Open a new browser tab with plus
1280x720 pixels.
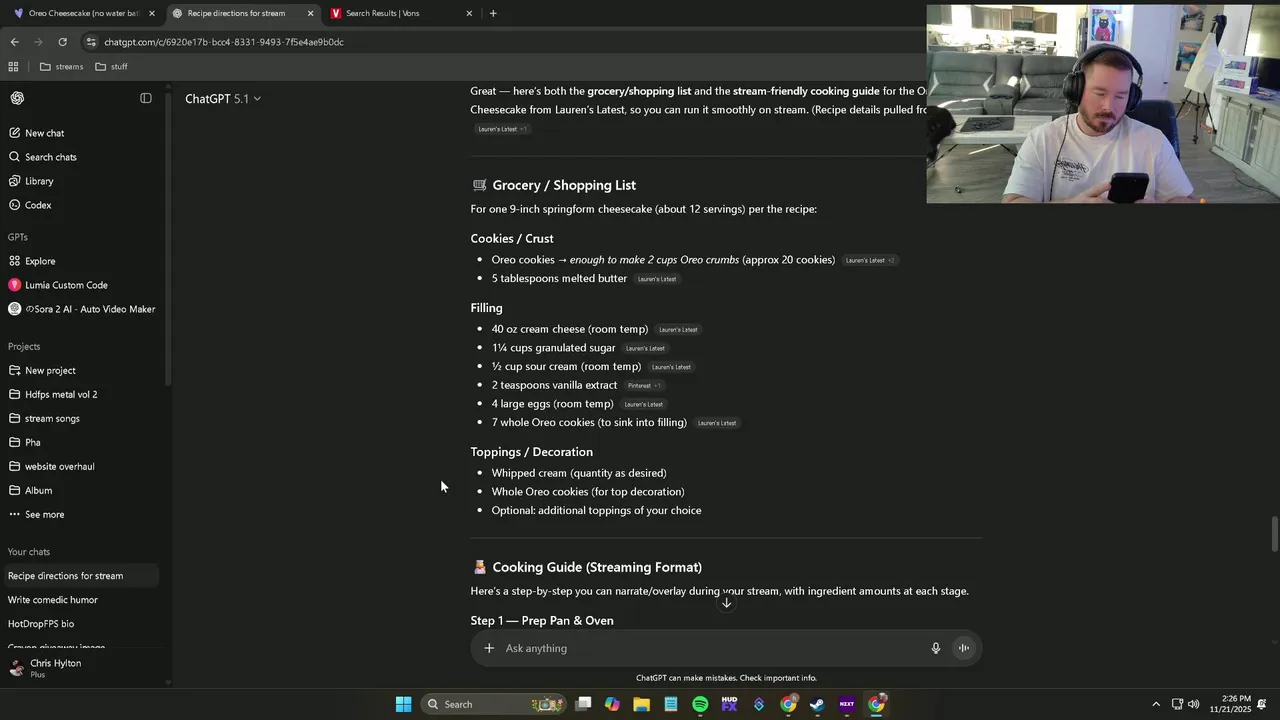click(x=493, y=13)
